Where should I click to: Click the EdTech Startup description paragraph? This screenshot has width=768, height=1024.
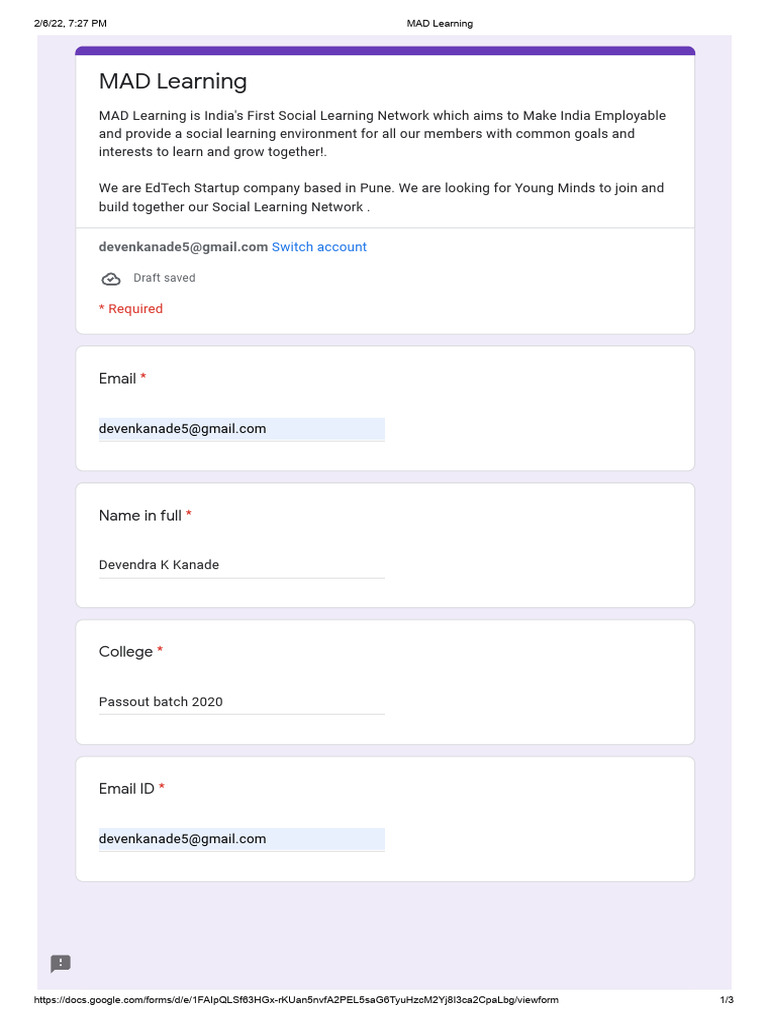(381, 197)
